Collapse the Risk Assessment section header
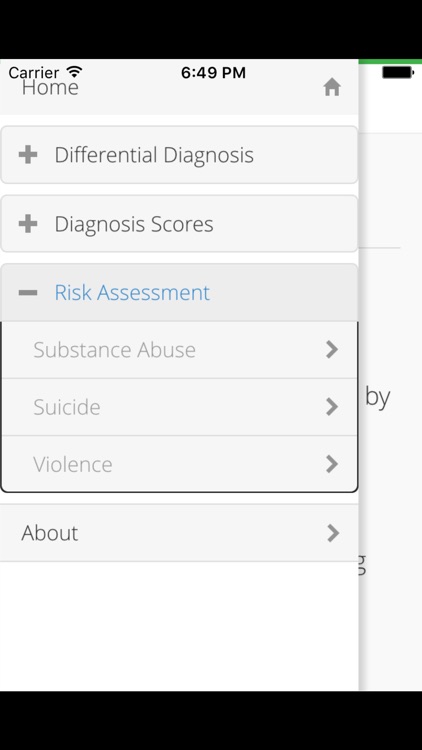The height and width of the screenshot is (750, 422). (179, 293)
